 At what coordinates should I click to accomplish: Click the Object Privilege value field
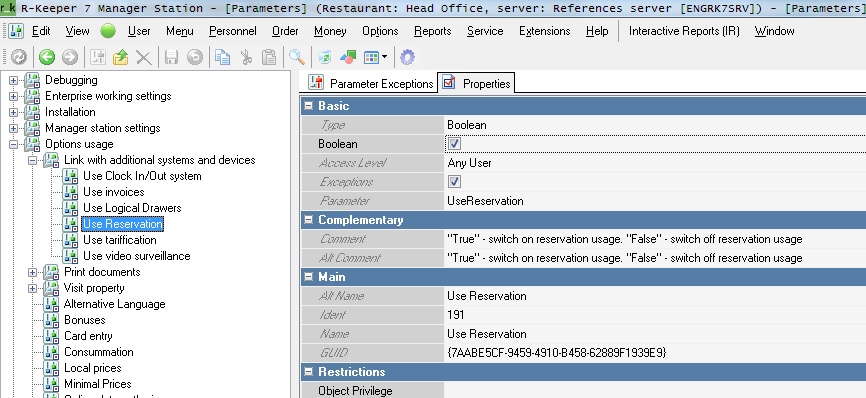655,391
